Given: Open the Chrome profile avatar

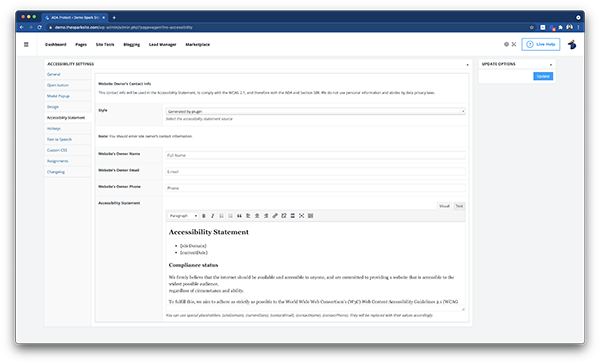Looking at the screenshot, I should click(x=569, y=27).
